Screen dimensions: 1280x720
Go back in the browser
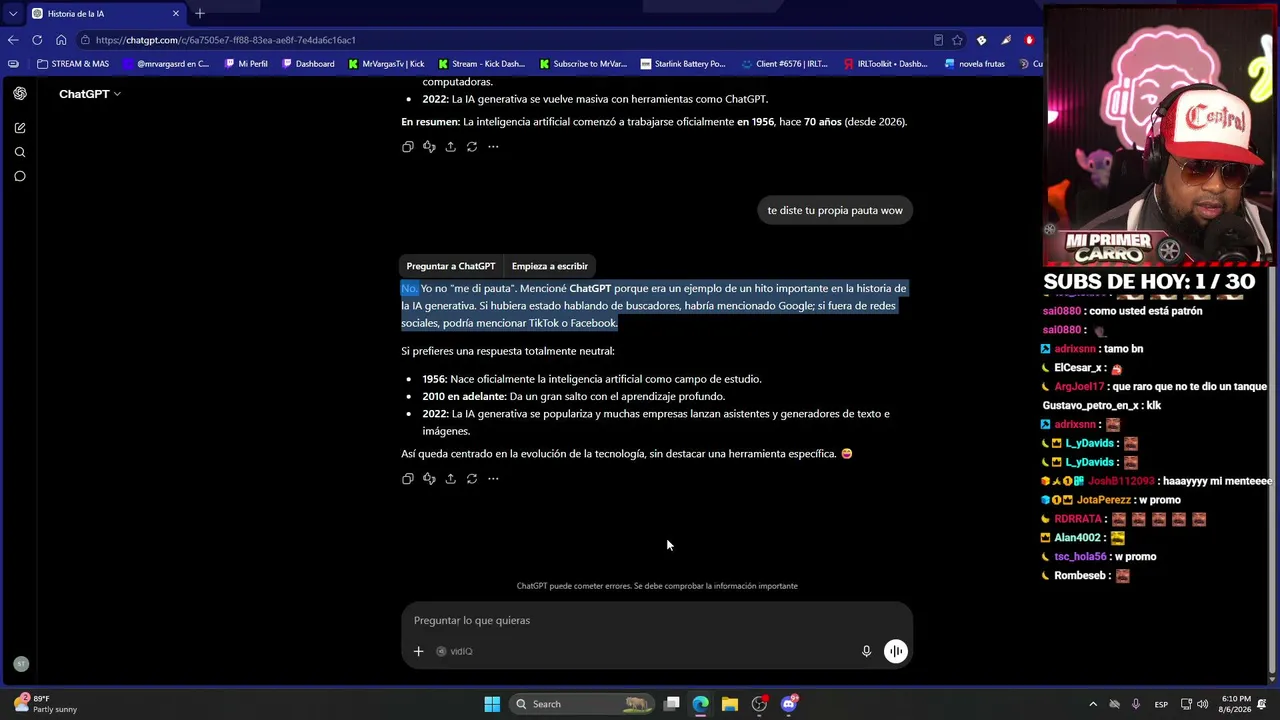[13, 40]
